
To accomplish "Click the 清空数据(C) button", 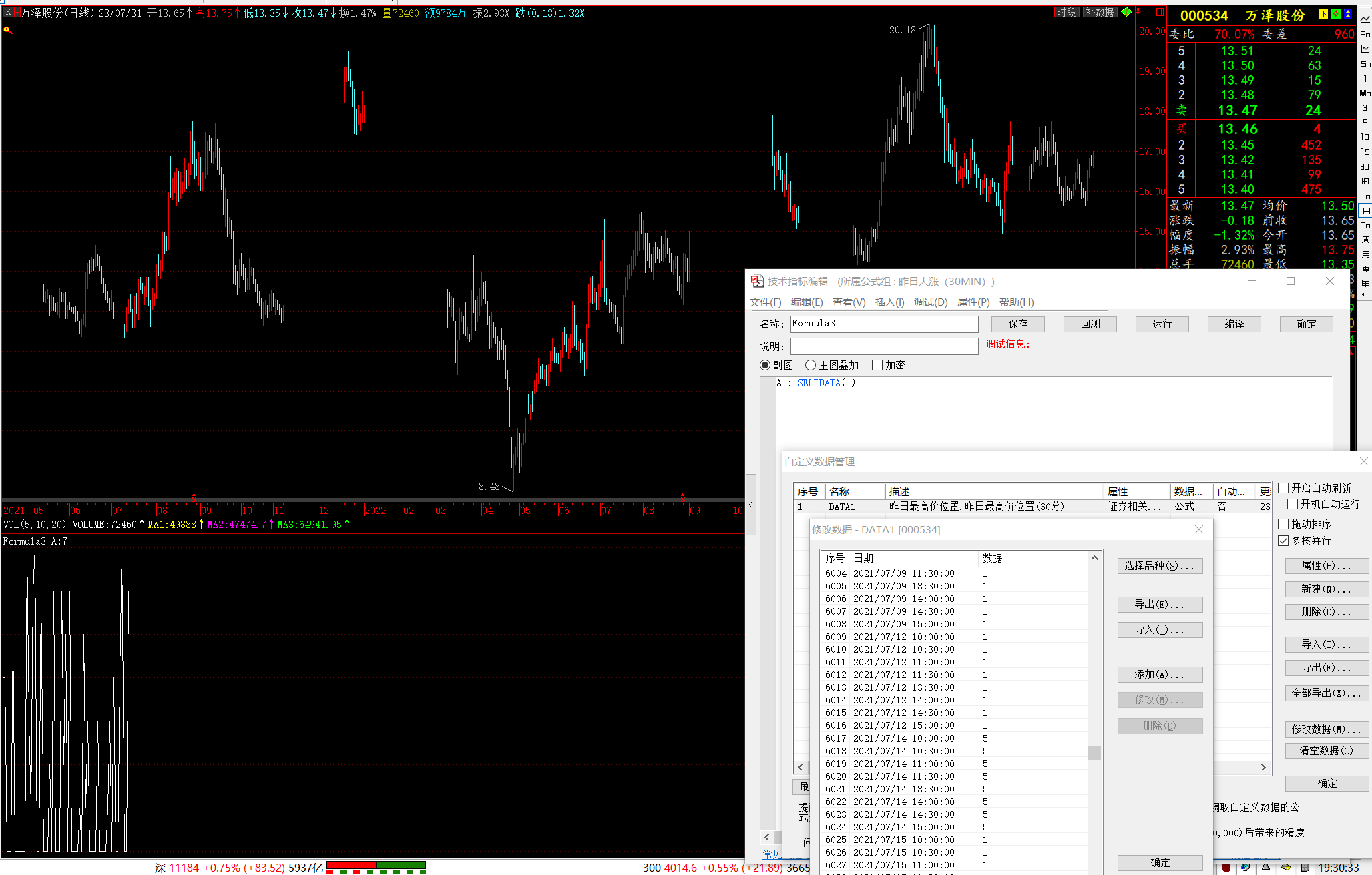I will [x=1327, y=751].
